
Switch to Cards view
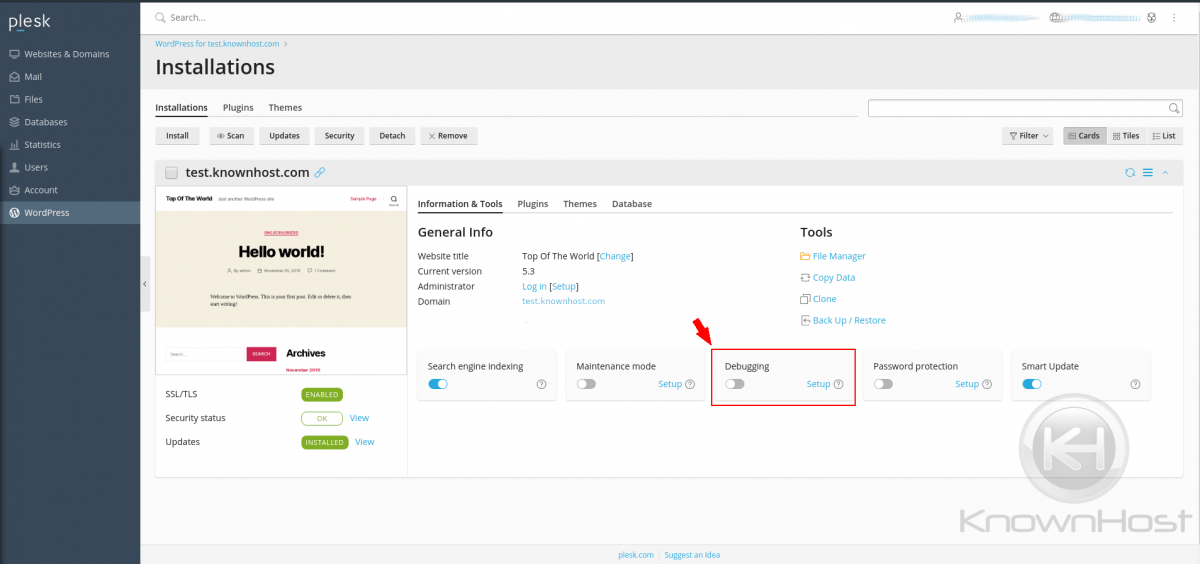coord(1084,135)
